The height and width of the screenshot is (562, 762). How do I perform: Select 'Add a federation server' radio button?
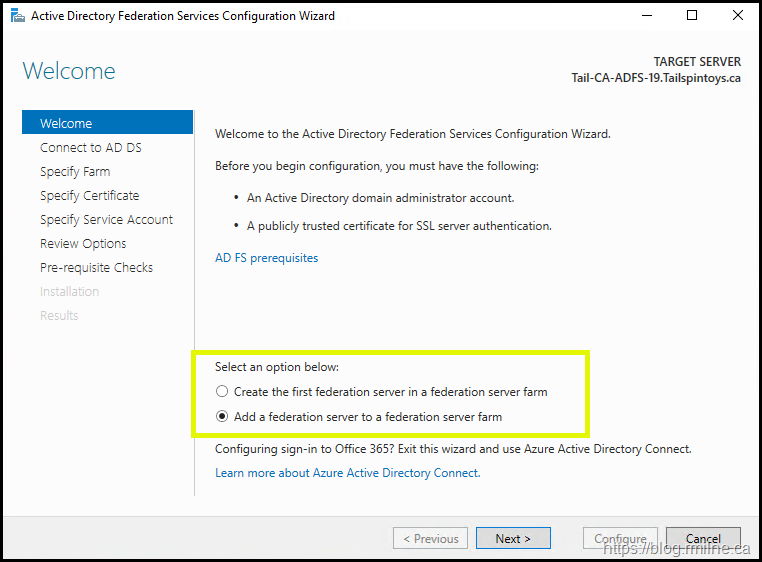point(222,417)
